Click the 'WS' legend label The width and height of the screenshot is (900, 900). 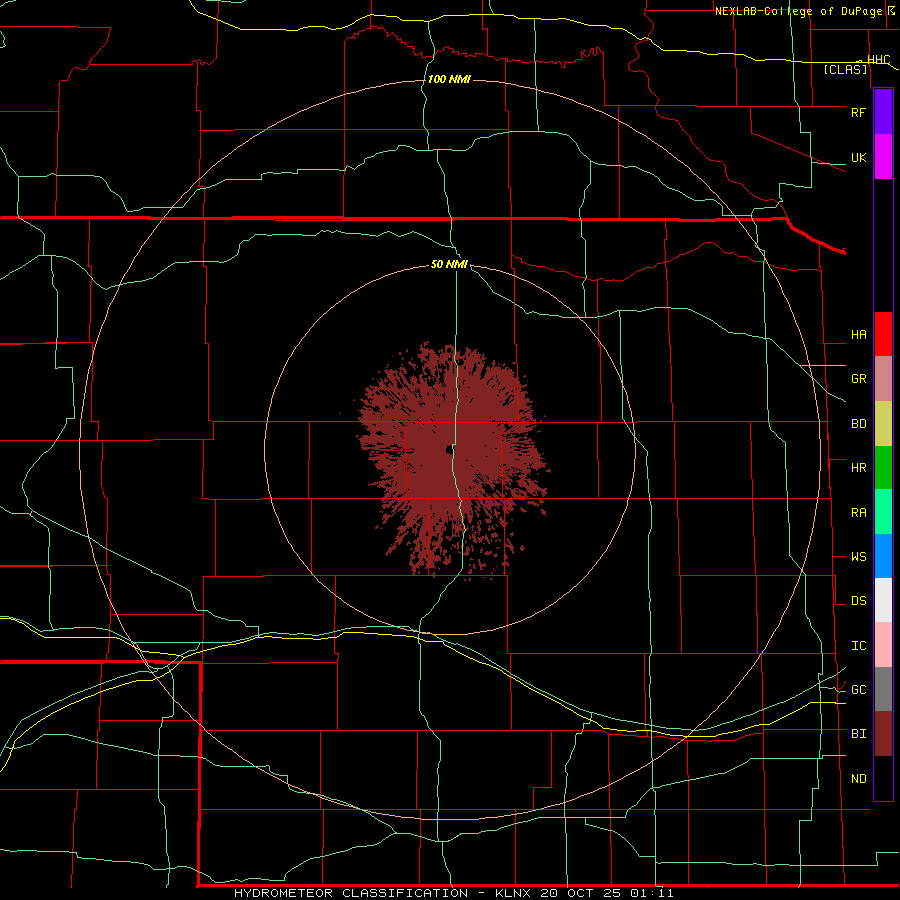point(858,557)
